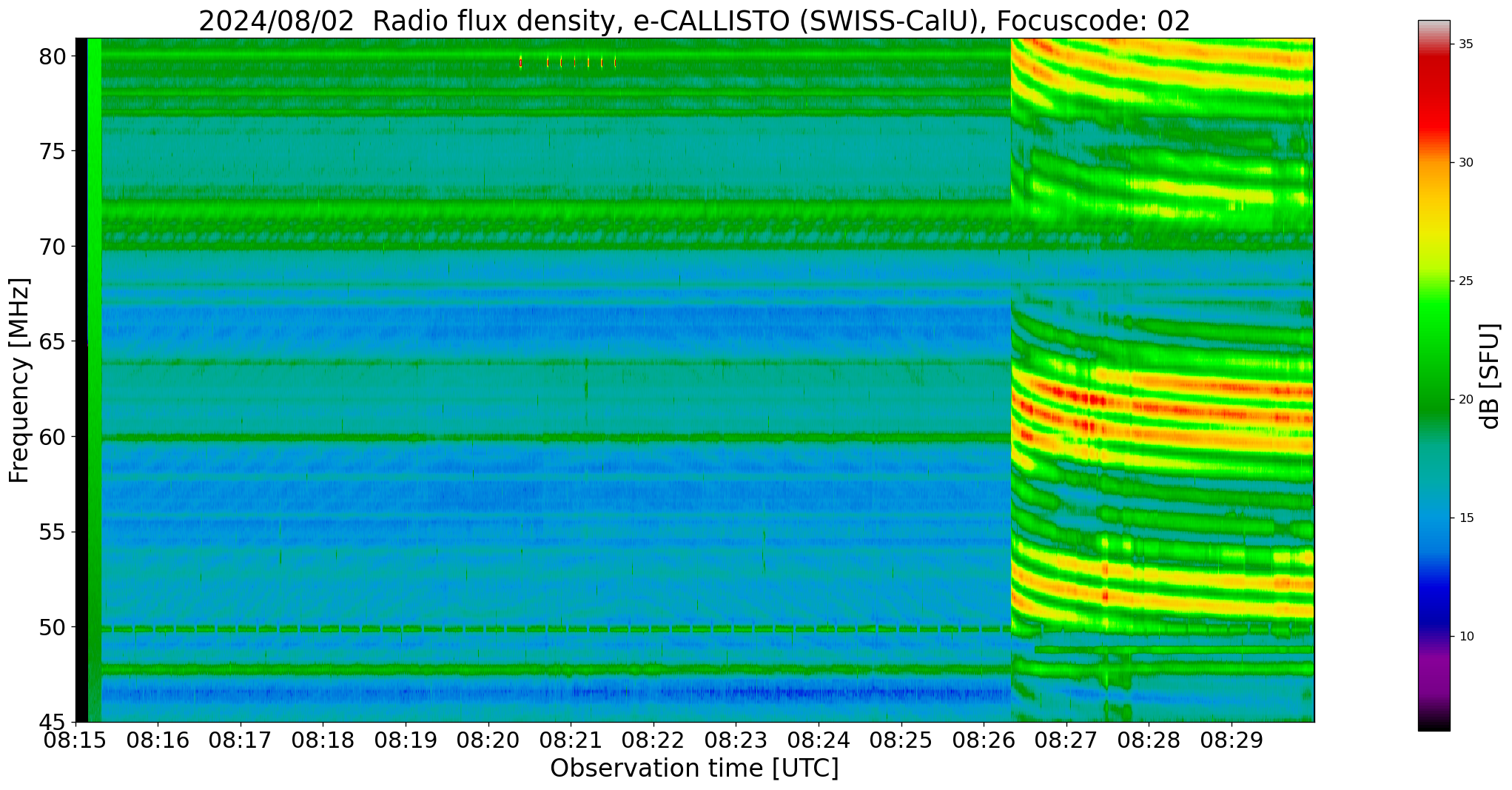Click the burst onset edge at 60 MHz

pos(1012,437)
